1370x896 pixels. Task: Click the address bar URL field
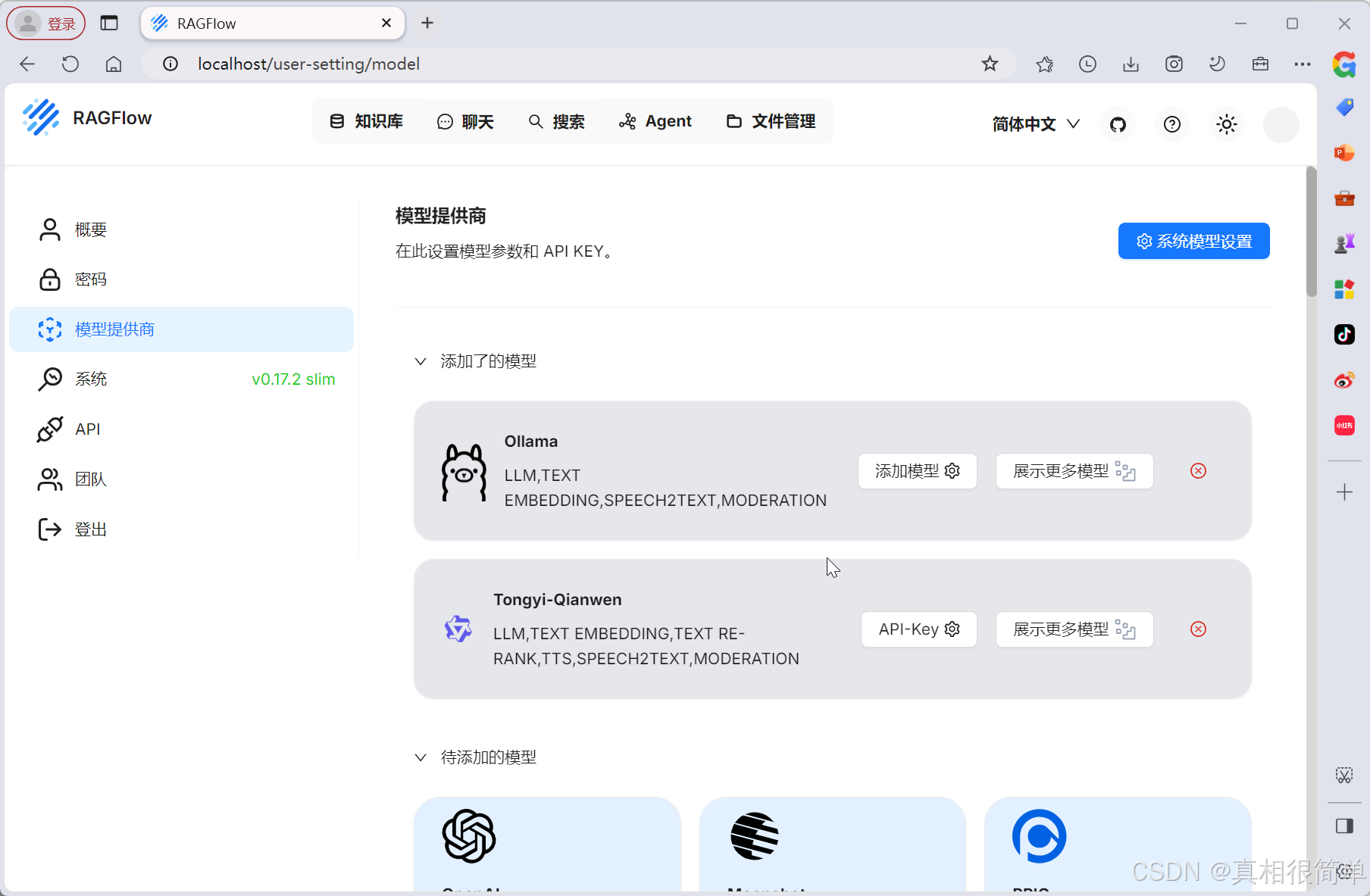click(x=578, y=64)
